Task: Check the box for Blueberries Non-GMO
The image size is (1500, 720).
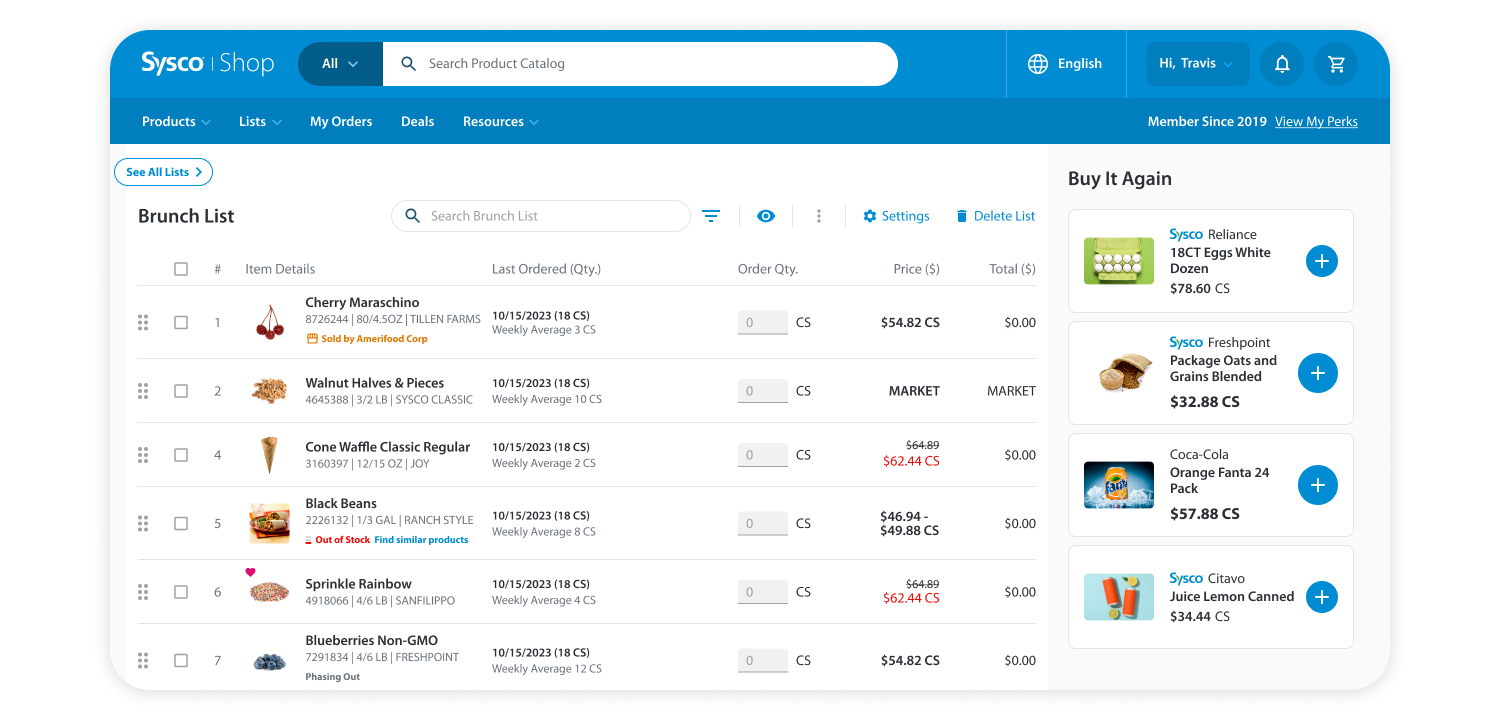Action: 181,660
